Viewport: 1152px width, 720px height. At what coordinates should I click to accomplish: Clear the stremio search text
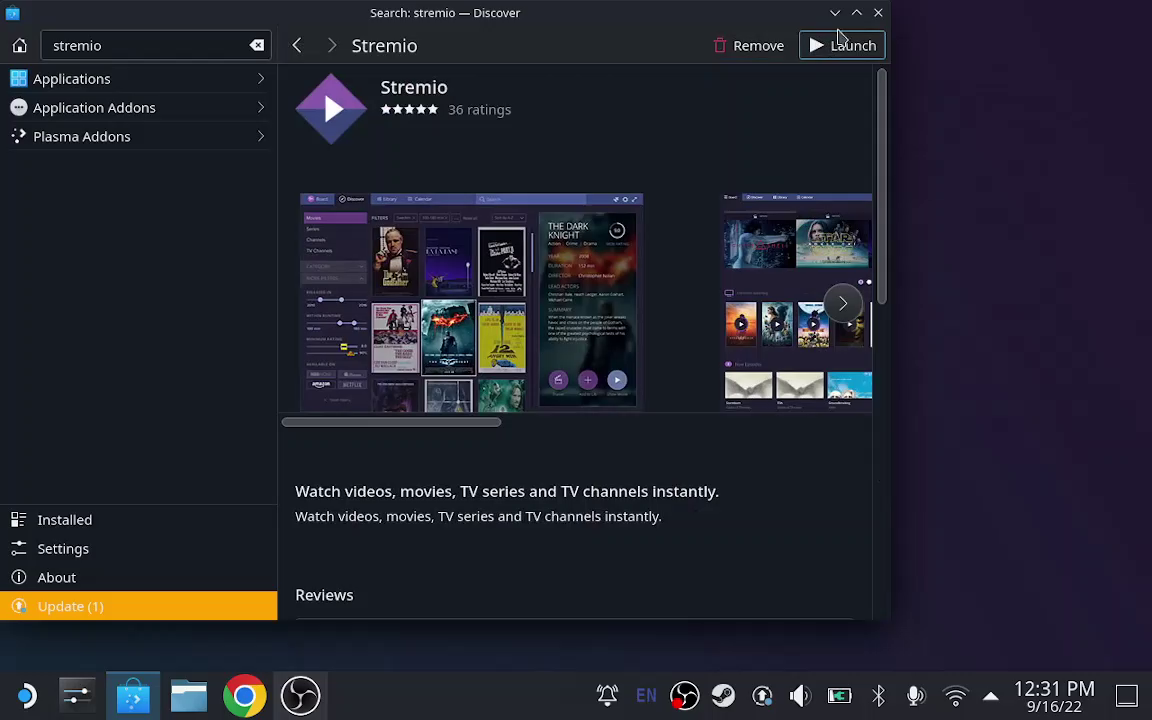pyautogui.click(x=256, y=46)
